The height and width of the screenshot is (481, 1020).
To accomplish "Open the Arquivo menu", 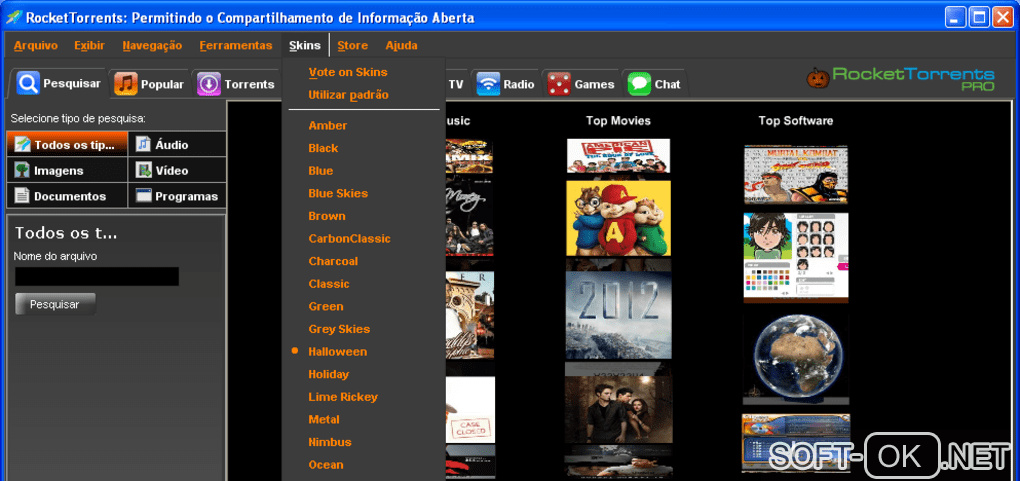I will click(x=36, y=46).
